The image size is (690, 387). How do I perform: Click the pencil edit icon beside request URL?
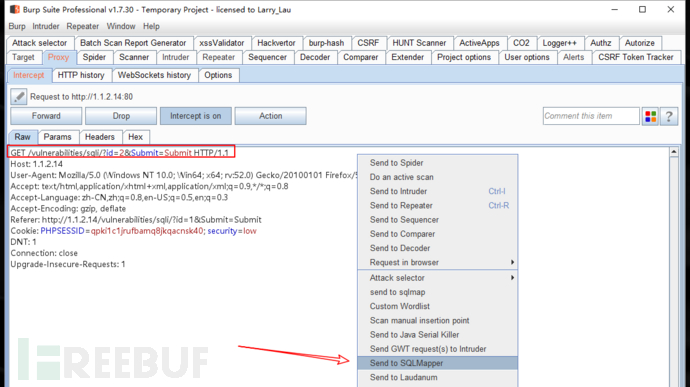18,96
